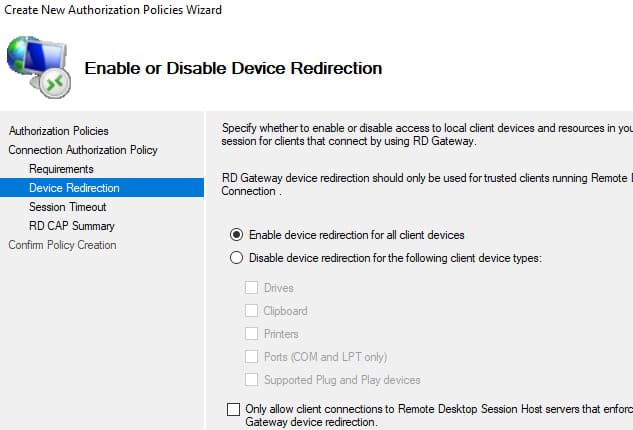Select the Device Redirection step
The height and width of the screenshot is (430, 633).
point(74,188)
